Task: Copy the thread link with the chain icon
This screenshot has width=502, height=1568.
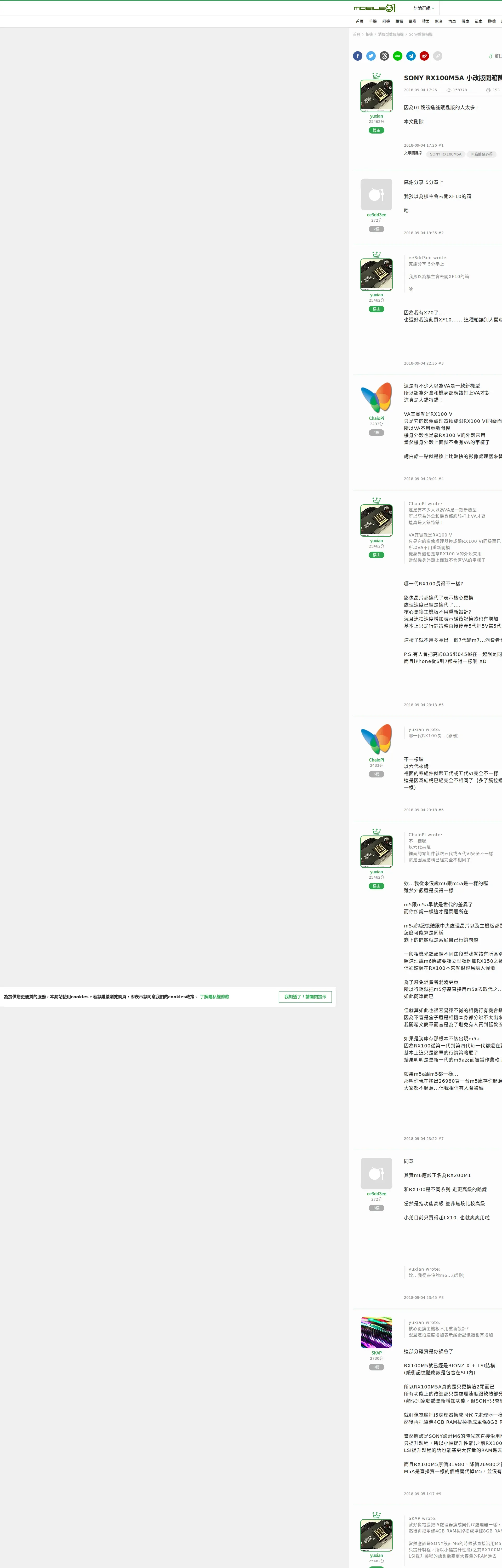Action: point(437,56)
